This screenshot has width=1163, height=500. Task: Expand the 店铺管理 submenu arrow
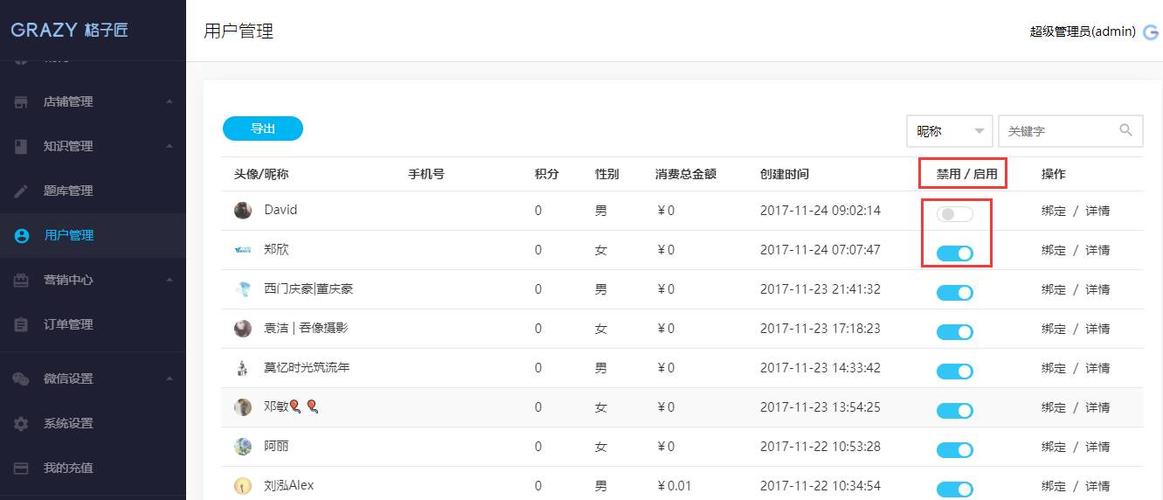[169, 102]
